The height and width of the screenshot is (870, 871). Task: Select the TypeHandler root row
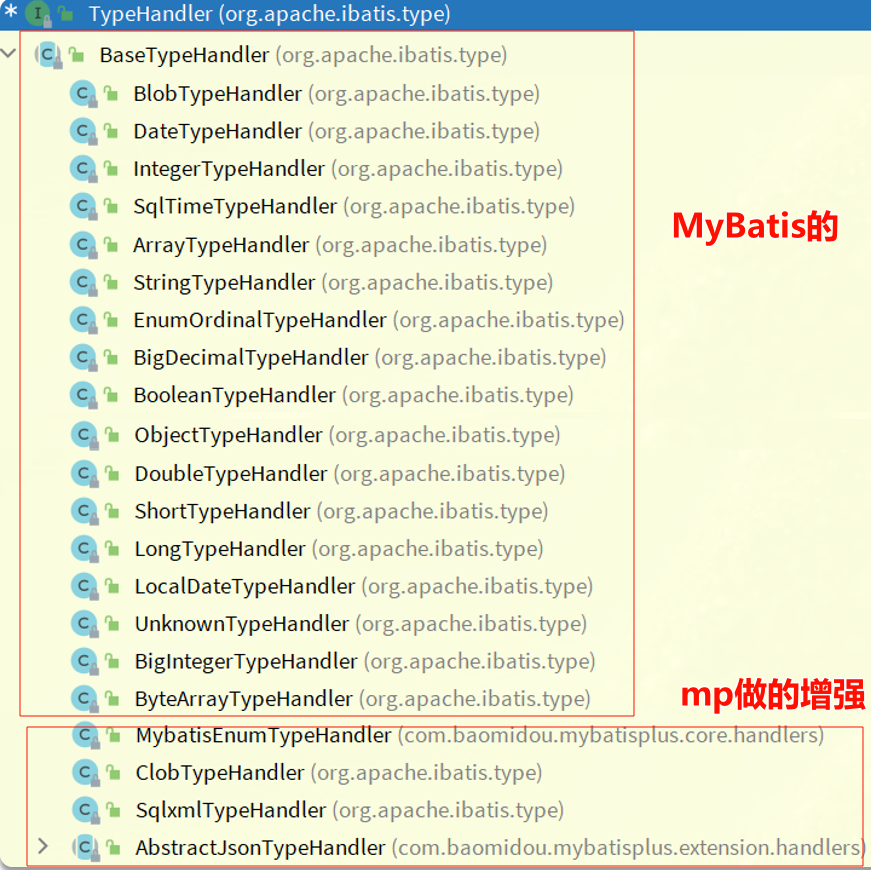point(436,14)
